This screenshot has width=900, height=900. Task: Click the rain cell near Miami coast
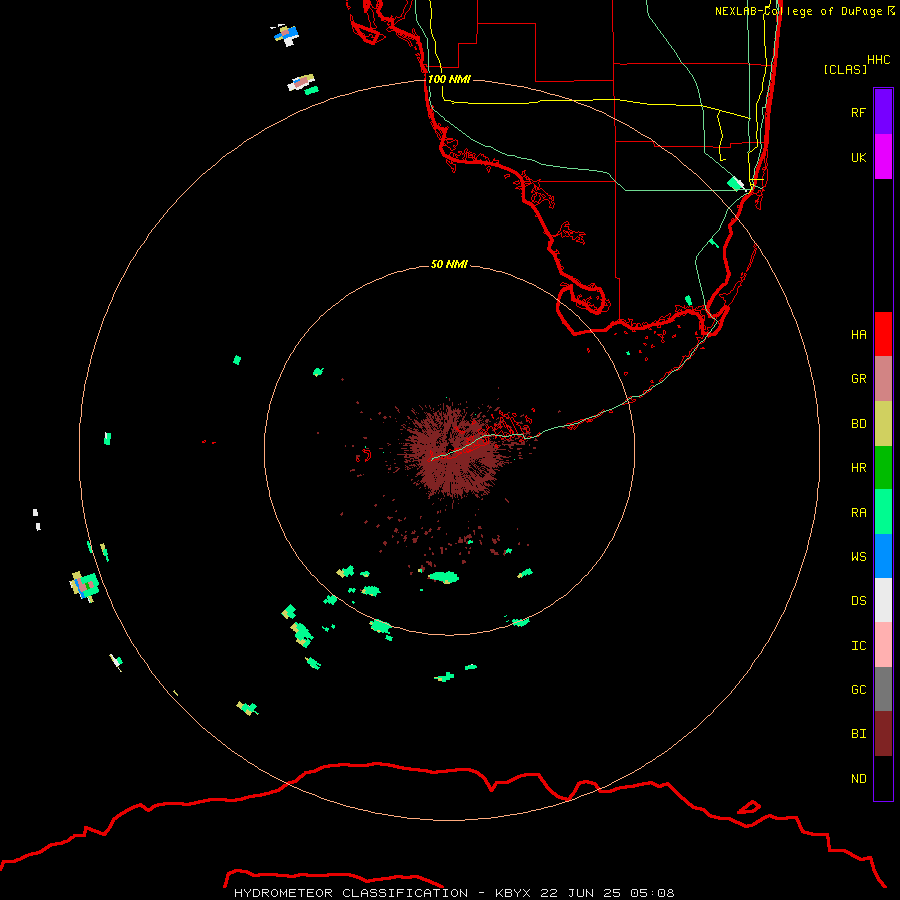(x=736, y=184)
